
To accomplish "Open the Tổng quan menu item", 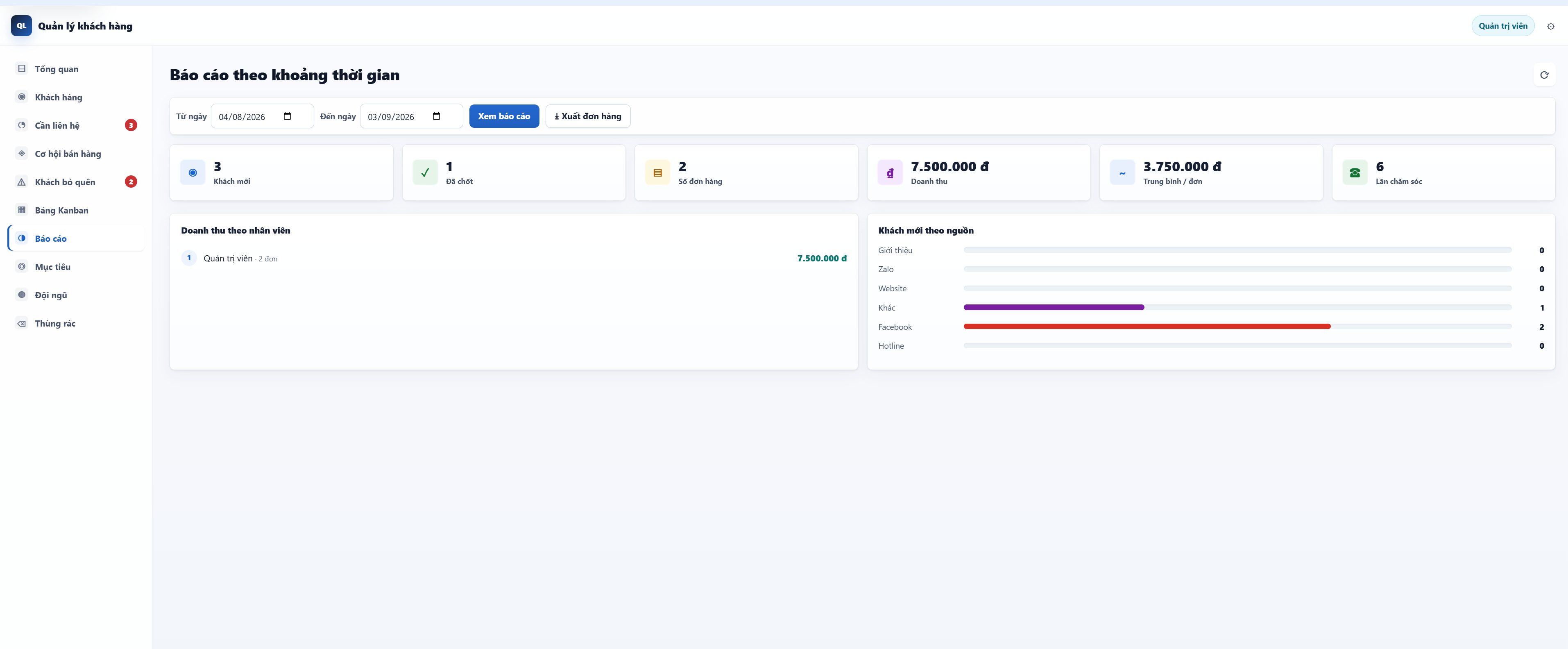I will point(76,69).
